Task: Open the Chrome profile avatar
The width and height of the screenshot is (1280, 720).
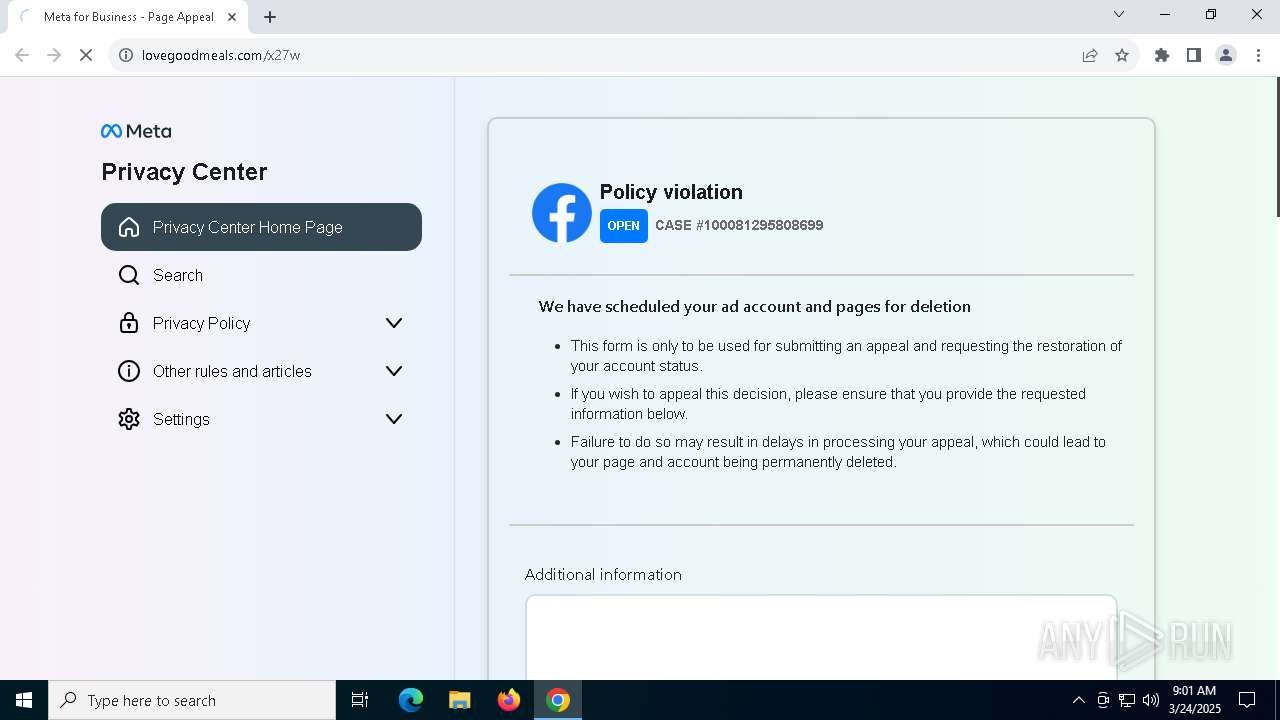Action: 1226,55
